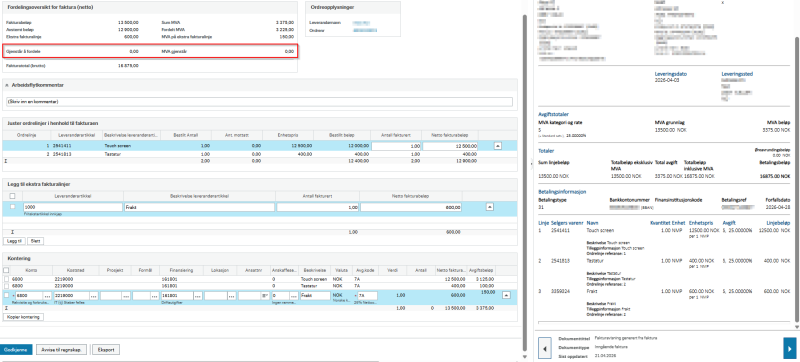Edit extra line Antall fakturert 1,00 field
This screenshot has width=800, height=362.
tap(317, 208)
